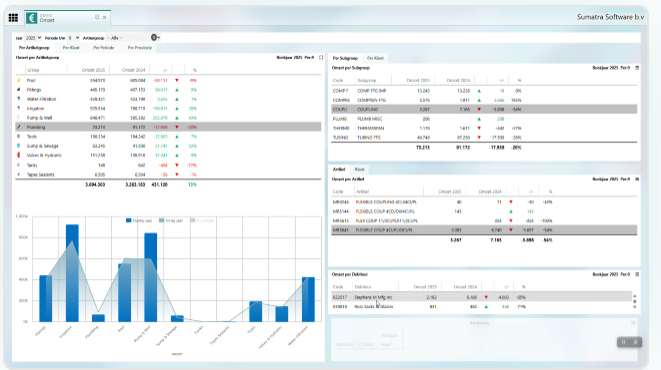Switch to Klant tab beside Artikel

359,169
